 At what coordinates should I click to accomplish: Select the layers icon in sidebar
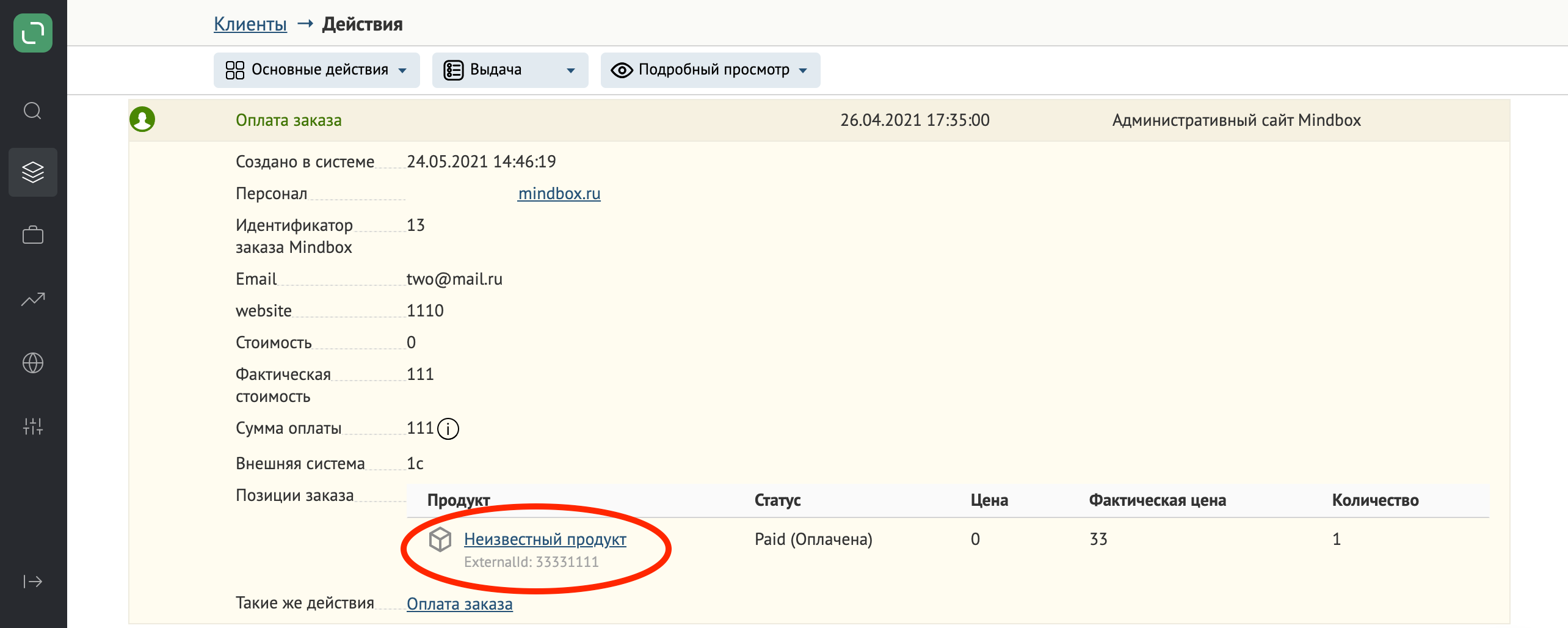[x=33, y=172]
